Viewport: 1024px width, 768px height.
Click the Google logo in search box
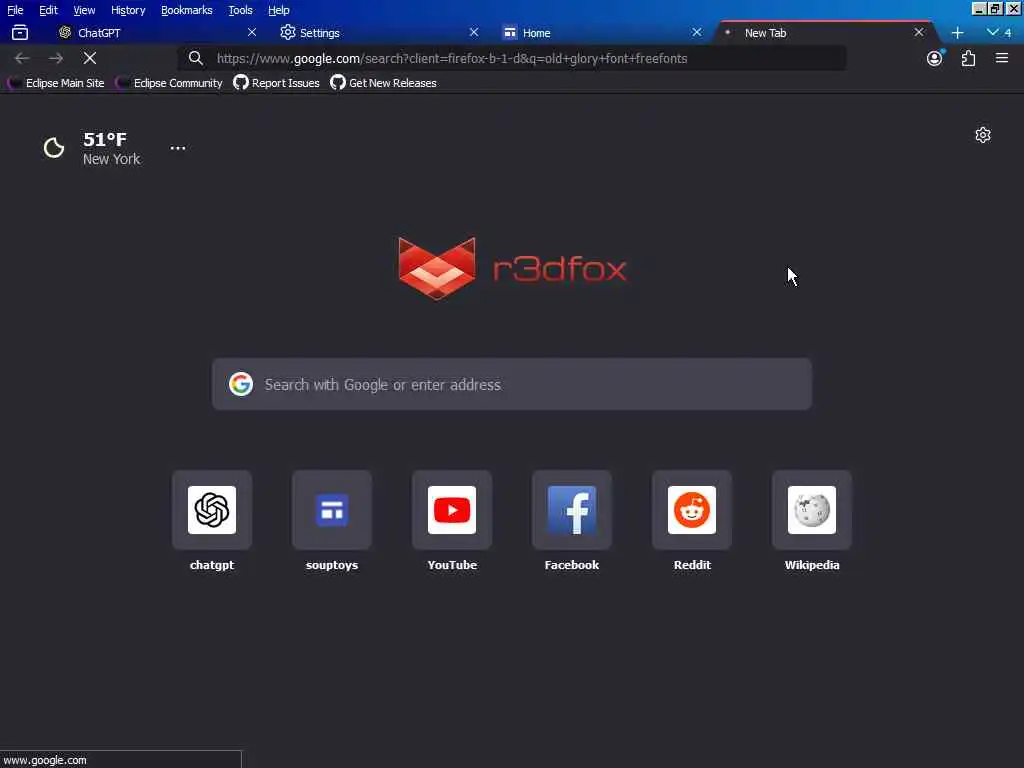(241, 384)
